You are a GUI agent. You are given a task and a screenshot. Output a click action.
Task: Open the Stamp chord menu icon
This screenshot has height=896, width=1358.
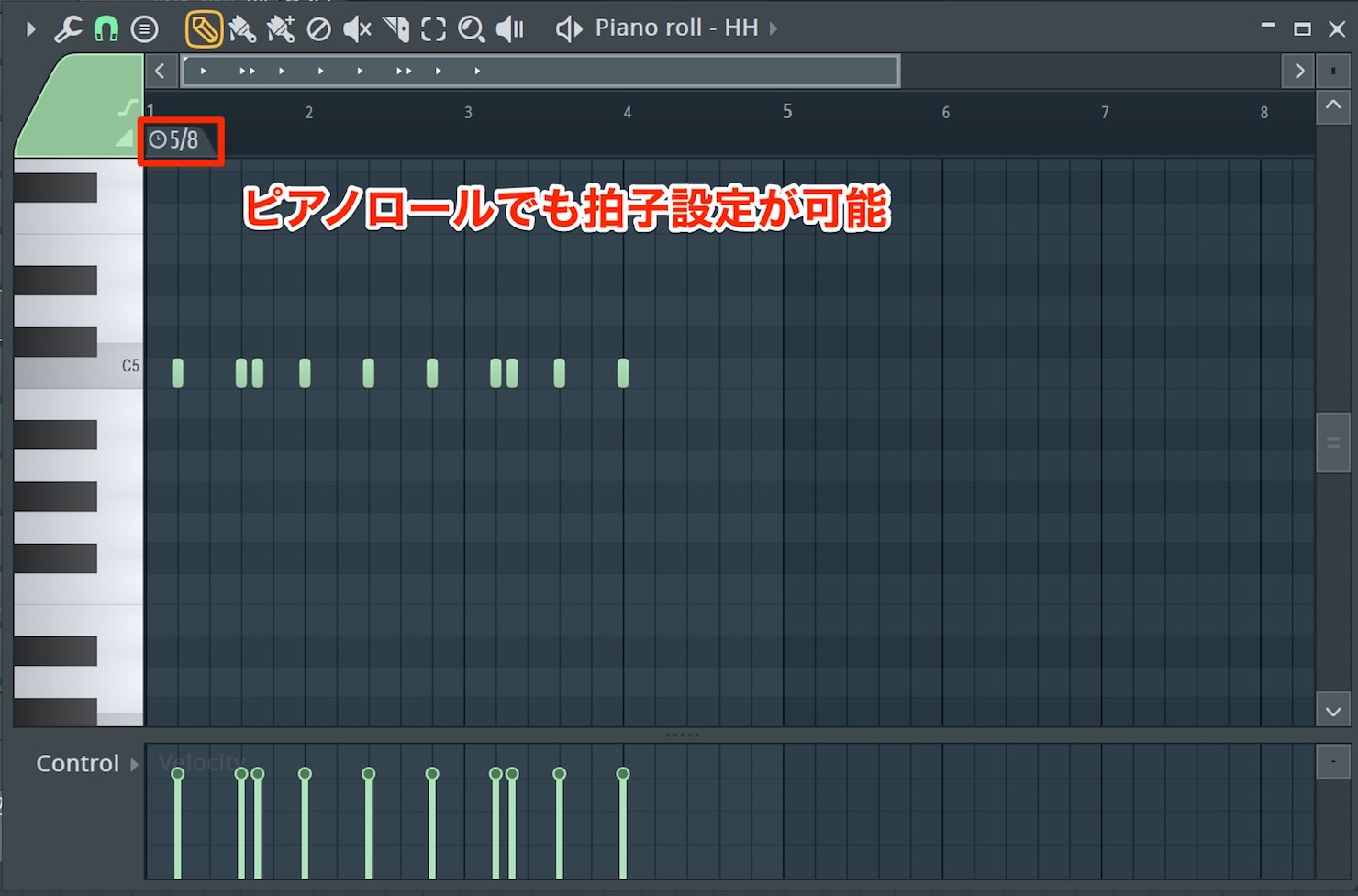[144, 29]
